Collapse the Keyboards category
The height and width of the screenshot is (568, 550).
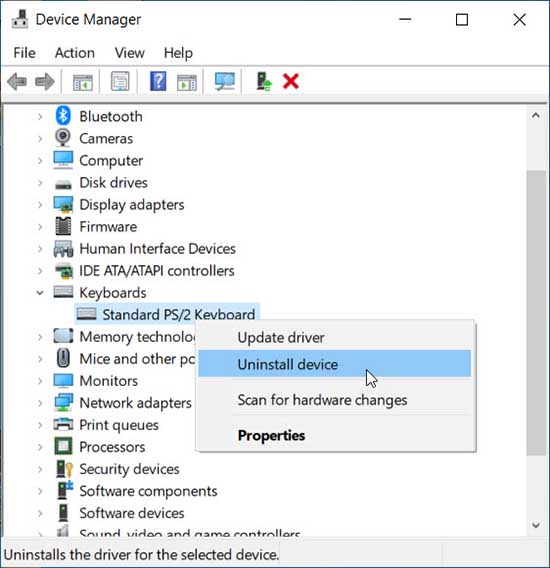(40, 293)
